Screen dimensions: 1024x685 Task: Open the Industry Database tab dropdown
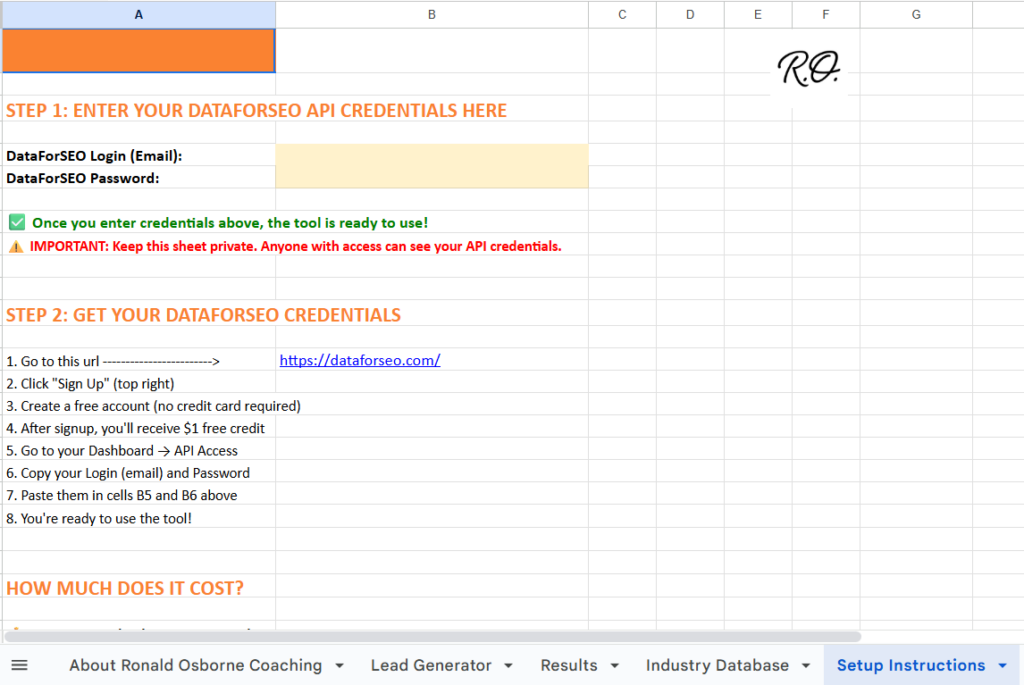[x=805, y=665]
